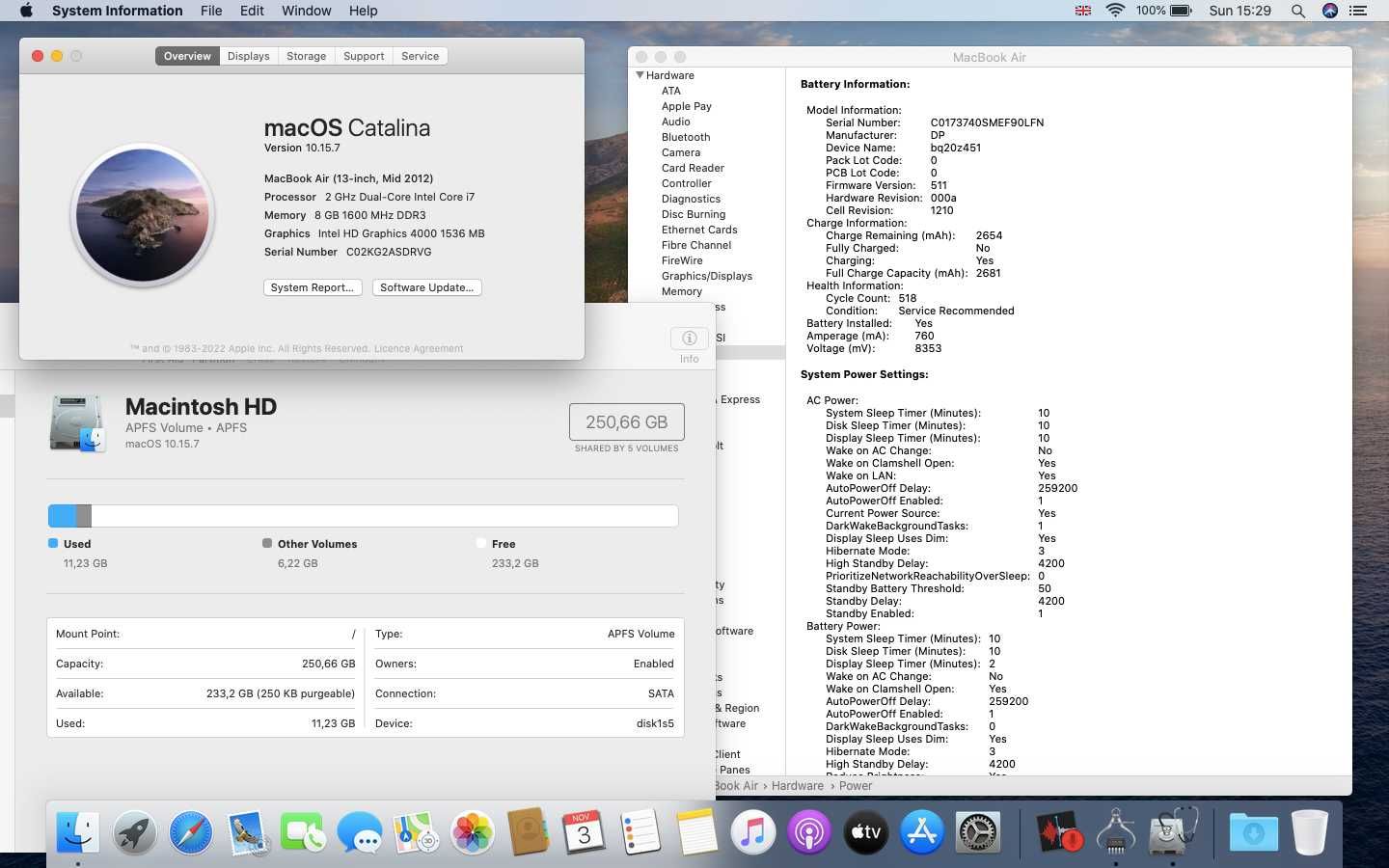Open FaceTime in the Dock
Viewport: 1389px width, 868px height.
(x=304, y=831)
